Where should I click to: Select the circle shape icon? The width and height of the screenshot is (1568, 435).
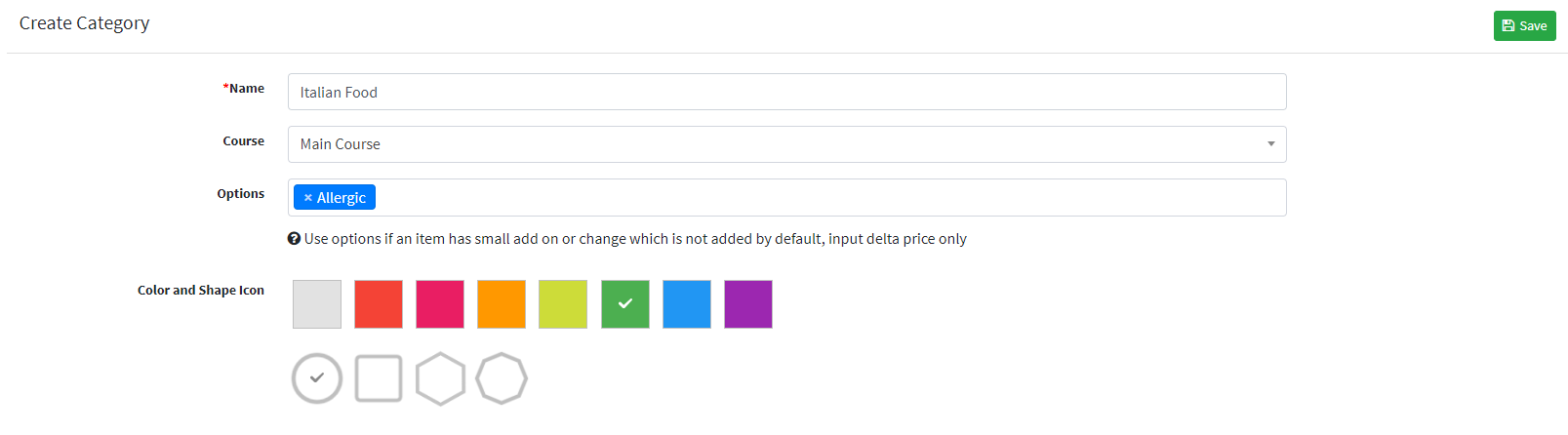tap(317, 378)
